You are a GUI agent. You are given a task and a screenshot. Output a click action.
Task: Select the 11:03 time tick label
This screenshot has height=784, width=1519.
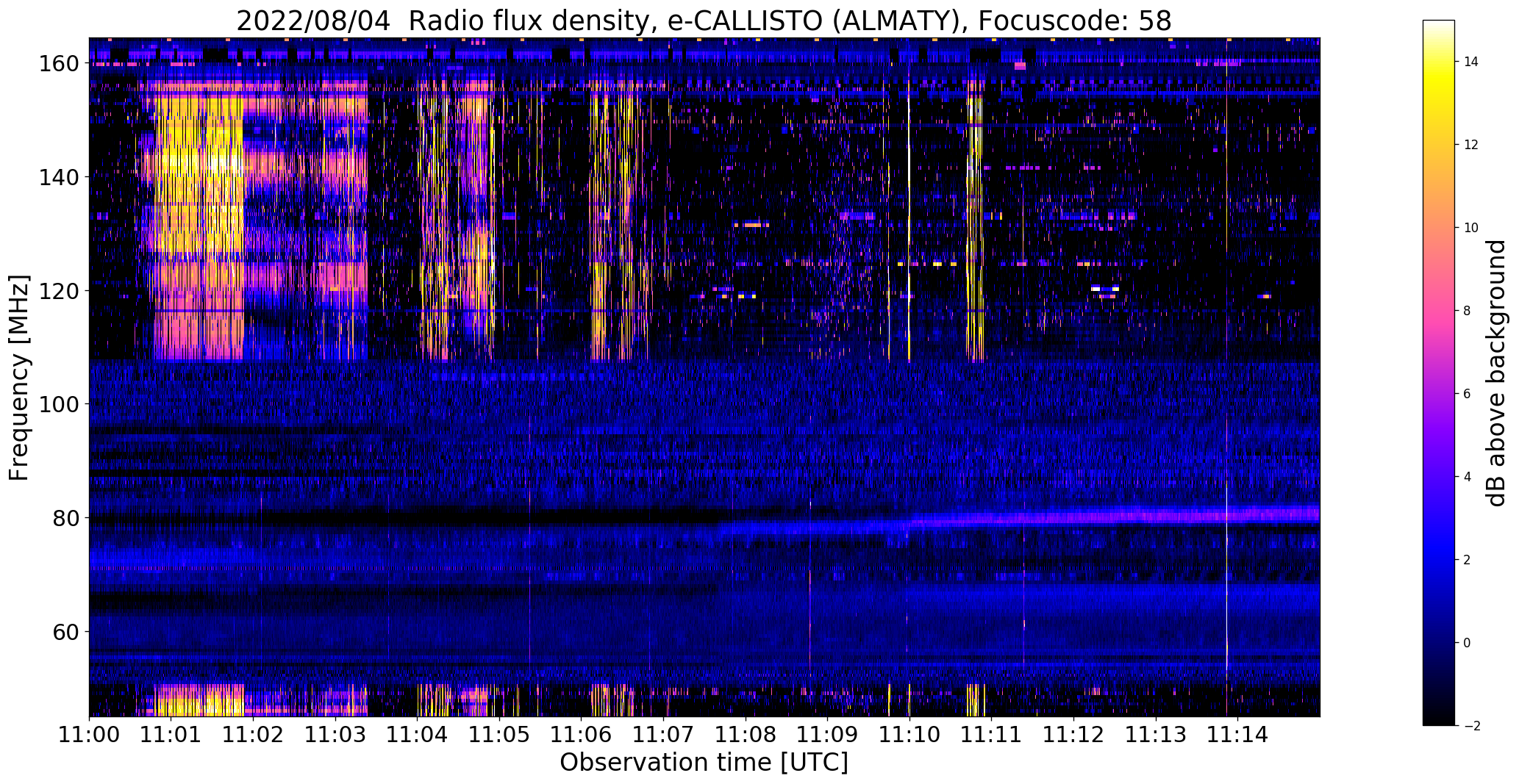click(336, 734)
